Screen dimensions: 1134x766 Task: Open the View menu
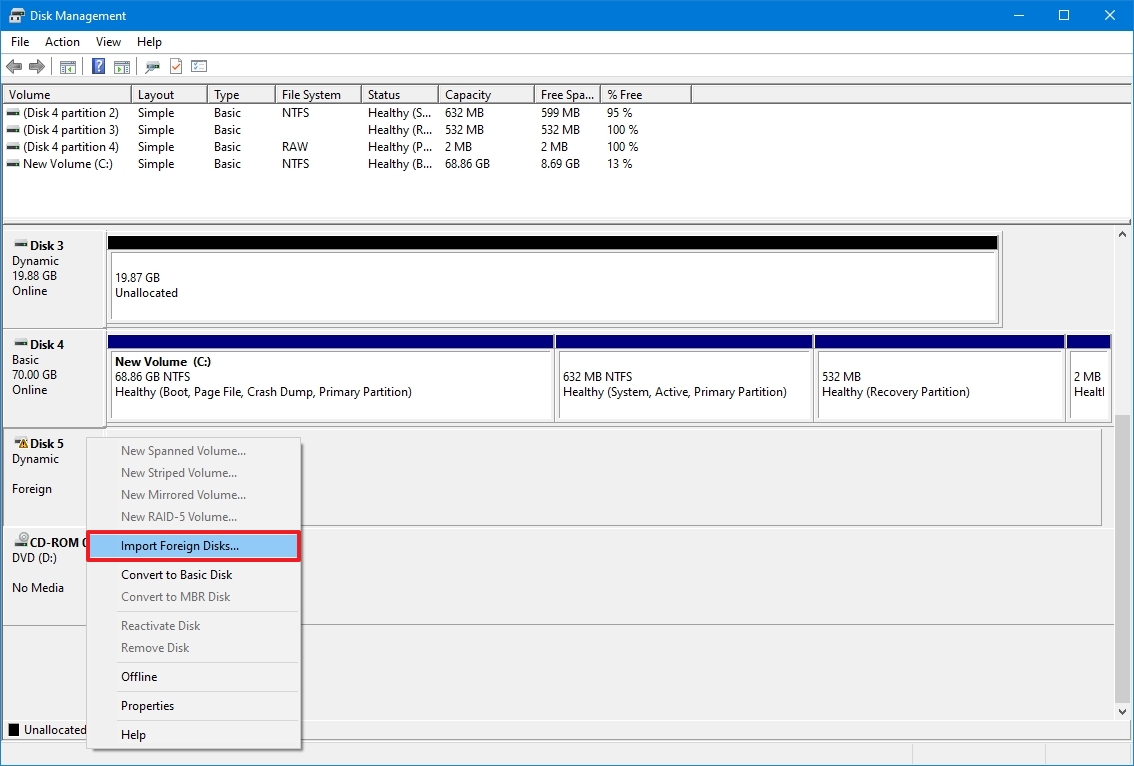click(x=108, y=42)
